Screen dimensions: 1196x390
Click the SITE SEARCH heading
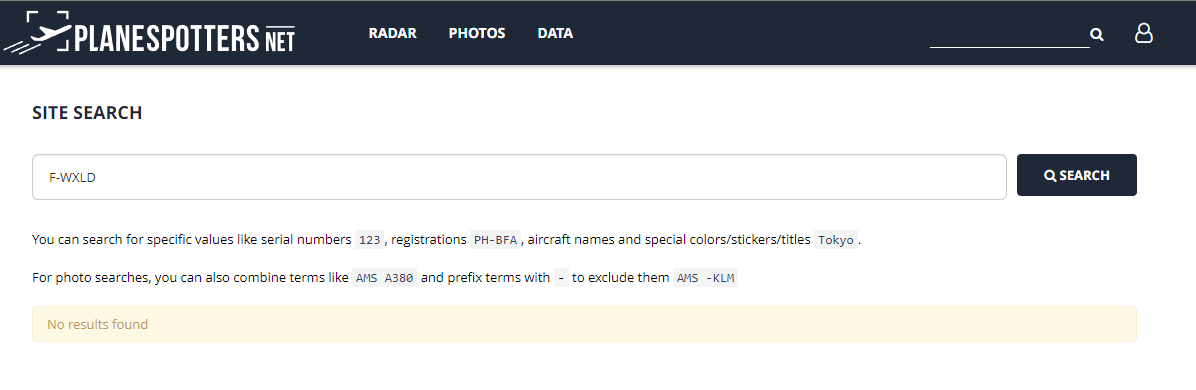coord(87,112)
